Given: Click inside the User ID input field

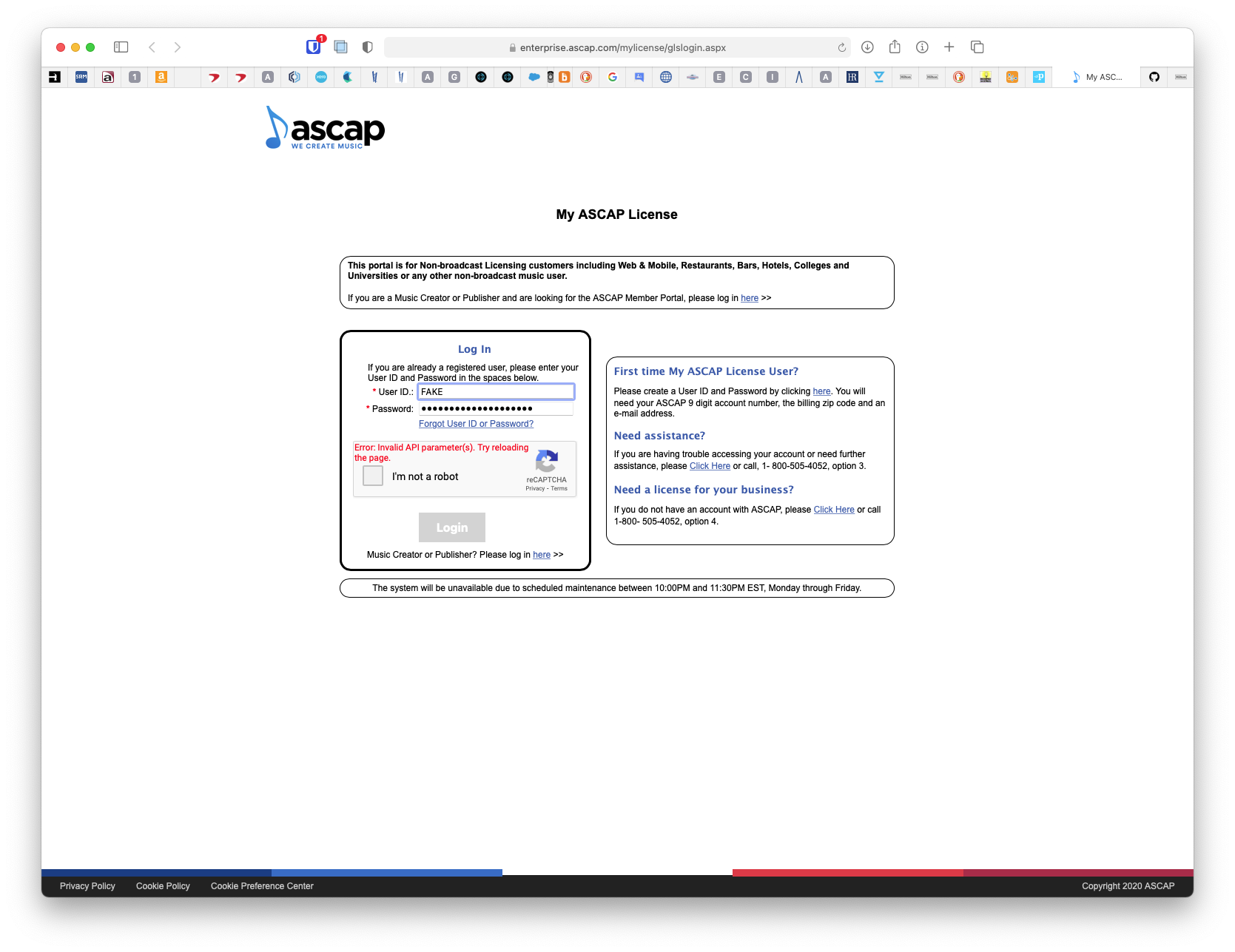Looking at the screenshot, I should point(494,391).
